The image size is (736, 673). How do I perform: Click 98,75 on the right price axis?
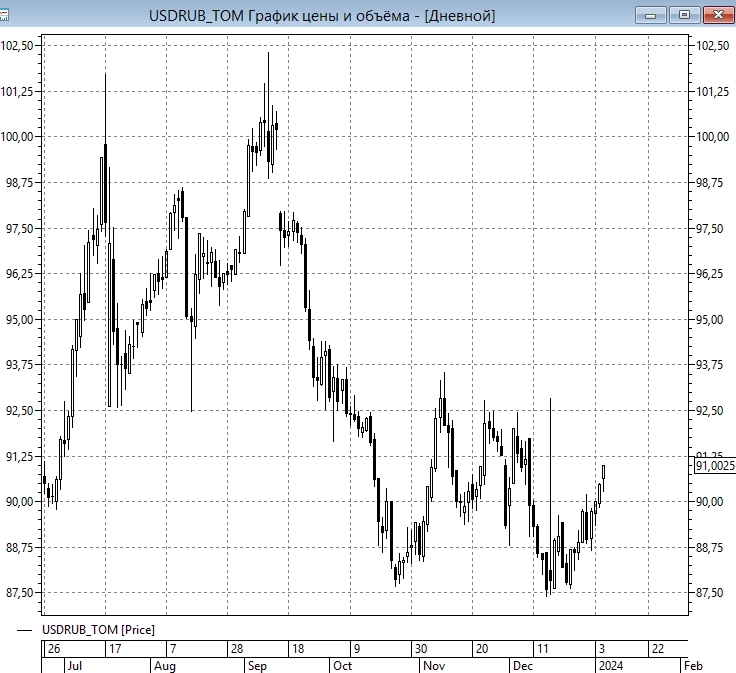(709, 183)
